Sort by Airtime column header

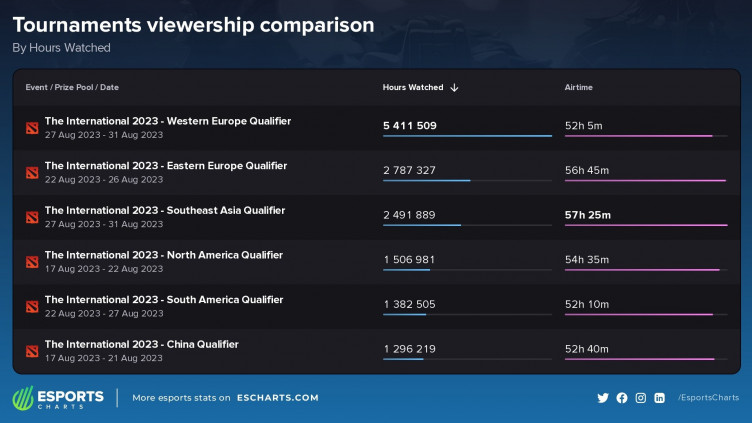pos(578,88)
